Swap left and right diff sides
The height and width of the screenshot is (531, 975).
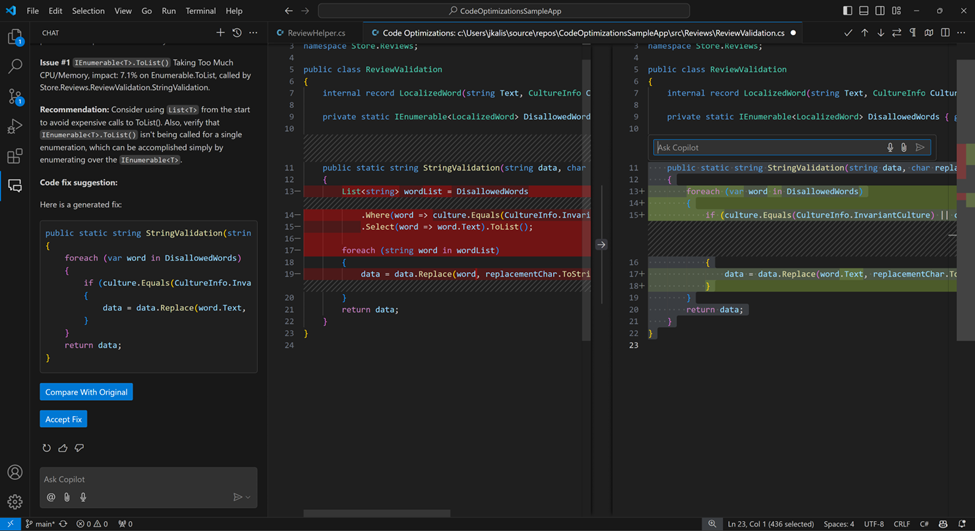[897, 33]
